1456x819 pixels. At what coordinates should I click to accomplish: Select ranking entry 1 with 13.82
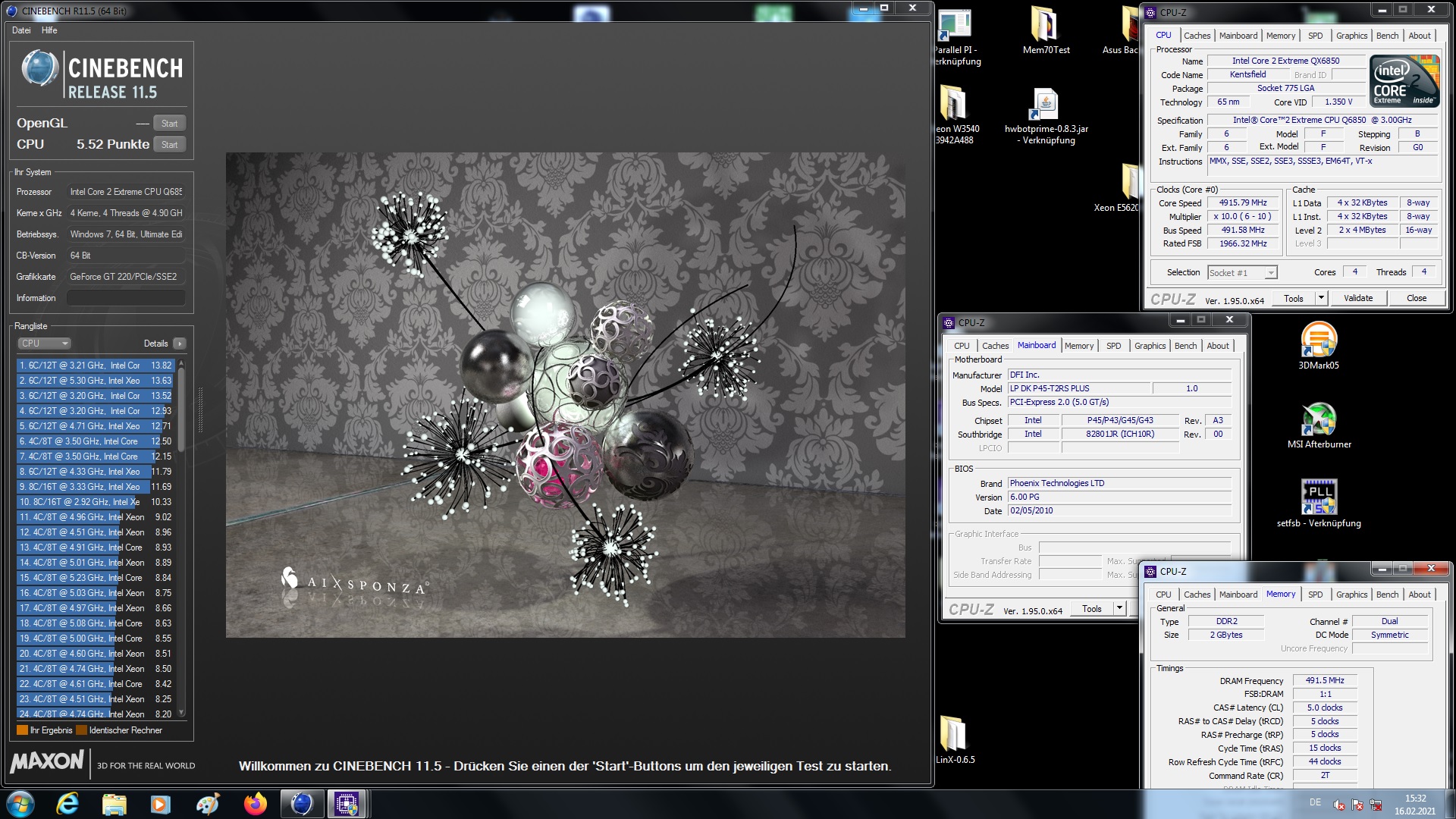click(96, 366)
